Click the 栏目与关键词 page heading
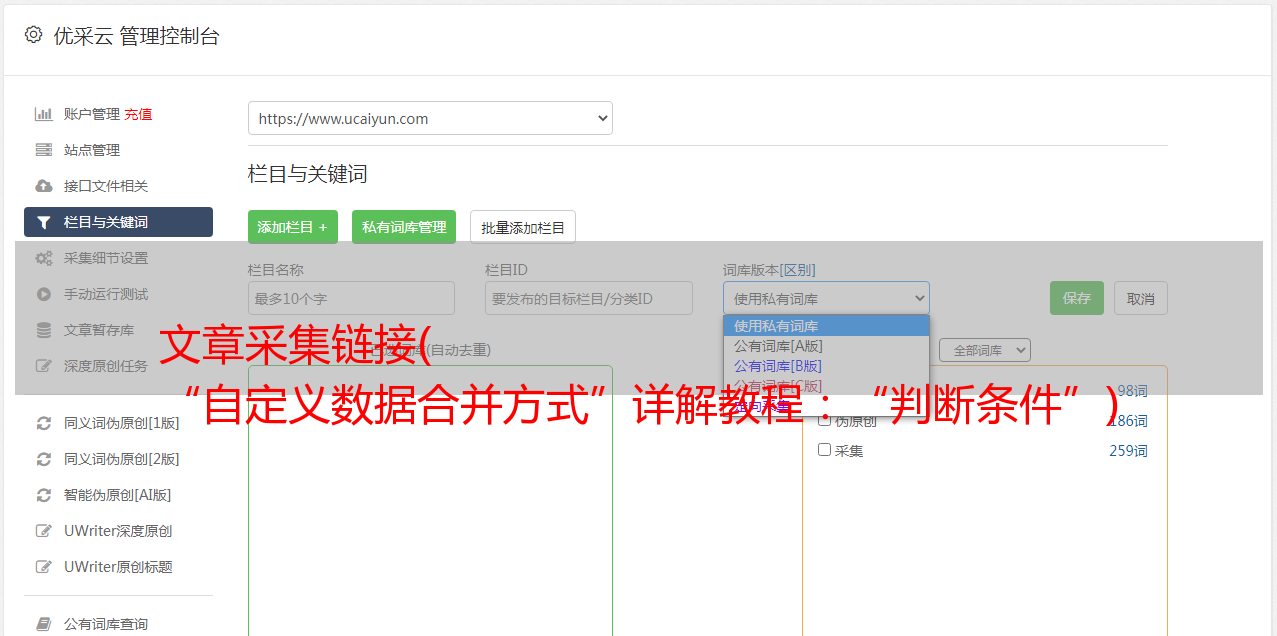This screenshot has width=1277, height=636. 308,174
